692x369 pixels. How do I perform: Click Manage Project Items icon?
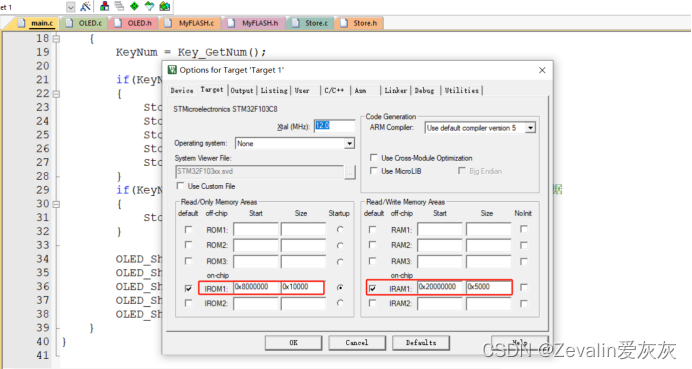click(105, 6)
